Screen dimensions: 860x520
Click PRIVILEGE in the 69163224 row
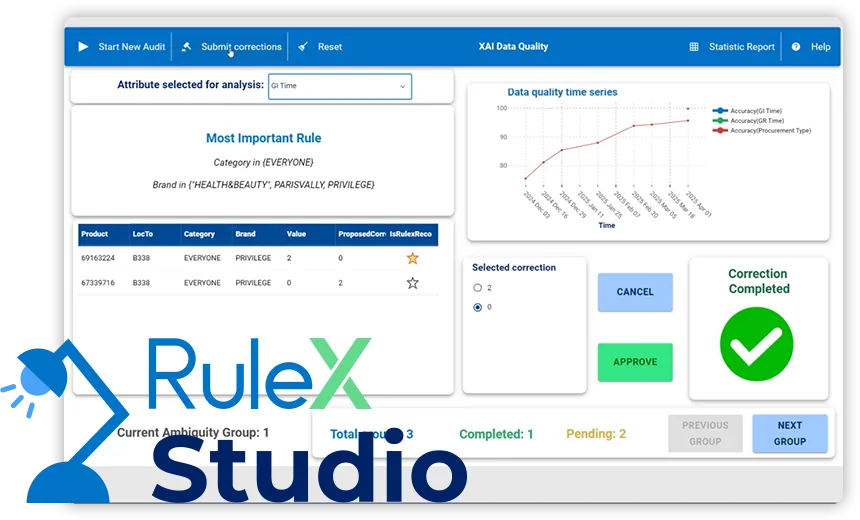pyautogui.click(x=253, y=258)
